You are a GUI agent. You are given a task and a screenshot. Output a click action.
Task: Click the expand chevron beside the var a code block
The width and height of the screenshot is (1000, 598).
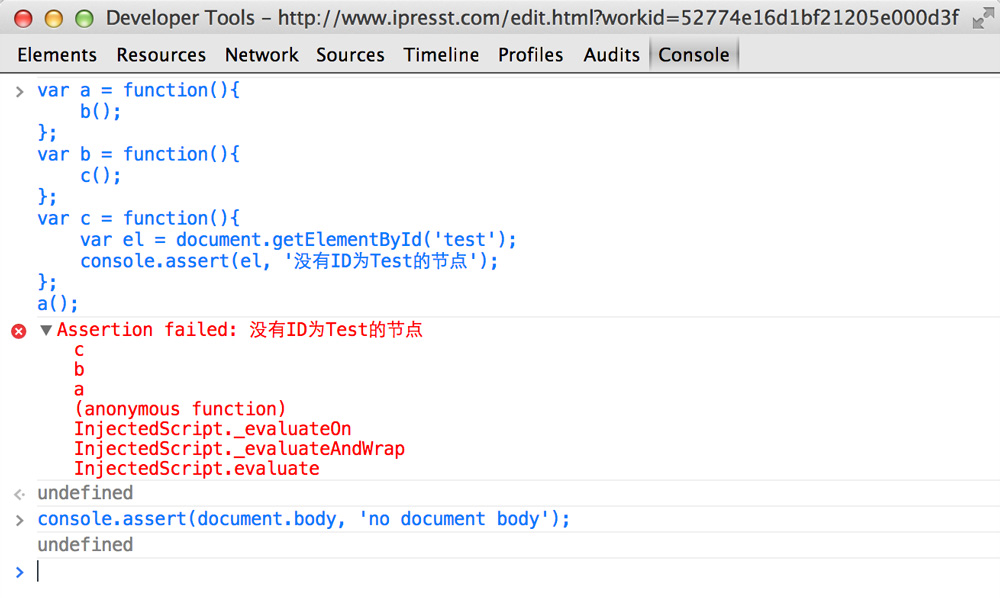point(19,90)
